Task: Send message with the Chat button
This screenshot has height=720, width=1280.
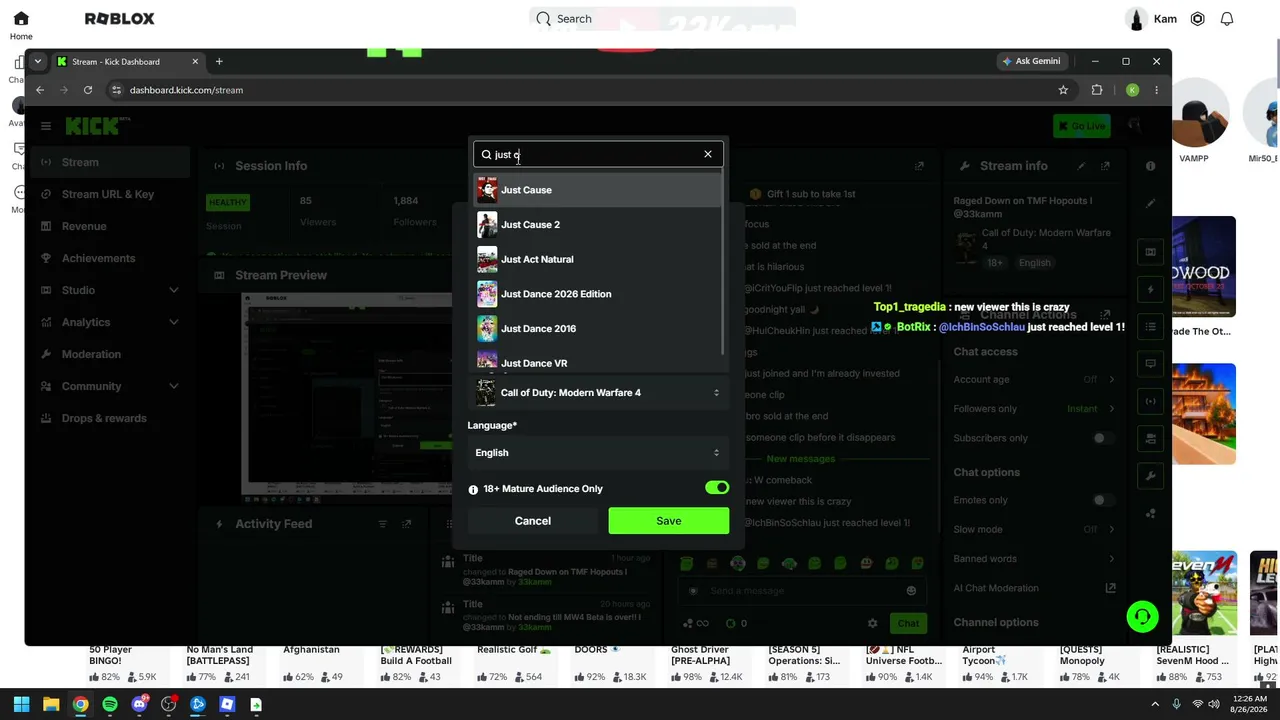Action: pos(908,623)
